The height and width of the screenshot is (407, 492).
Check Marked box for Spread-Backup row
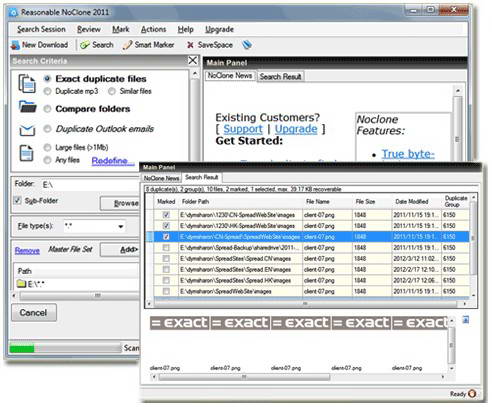166,248
